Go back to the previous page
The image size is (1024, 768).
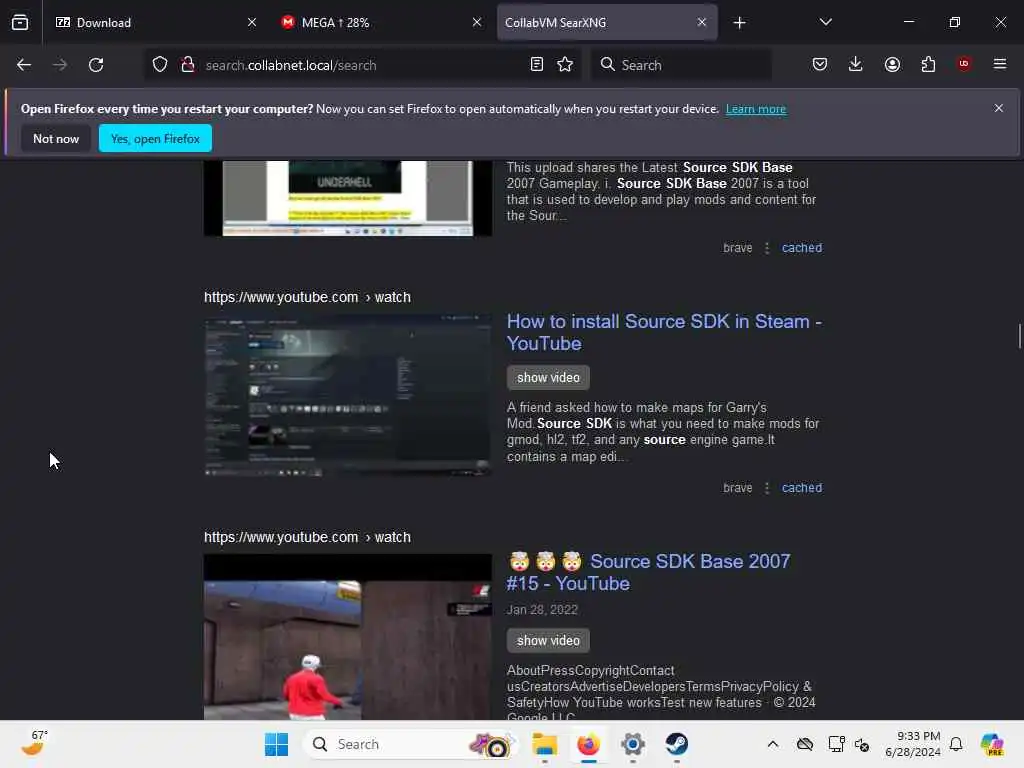(x=24, y=65)
